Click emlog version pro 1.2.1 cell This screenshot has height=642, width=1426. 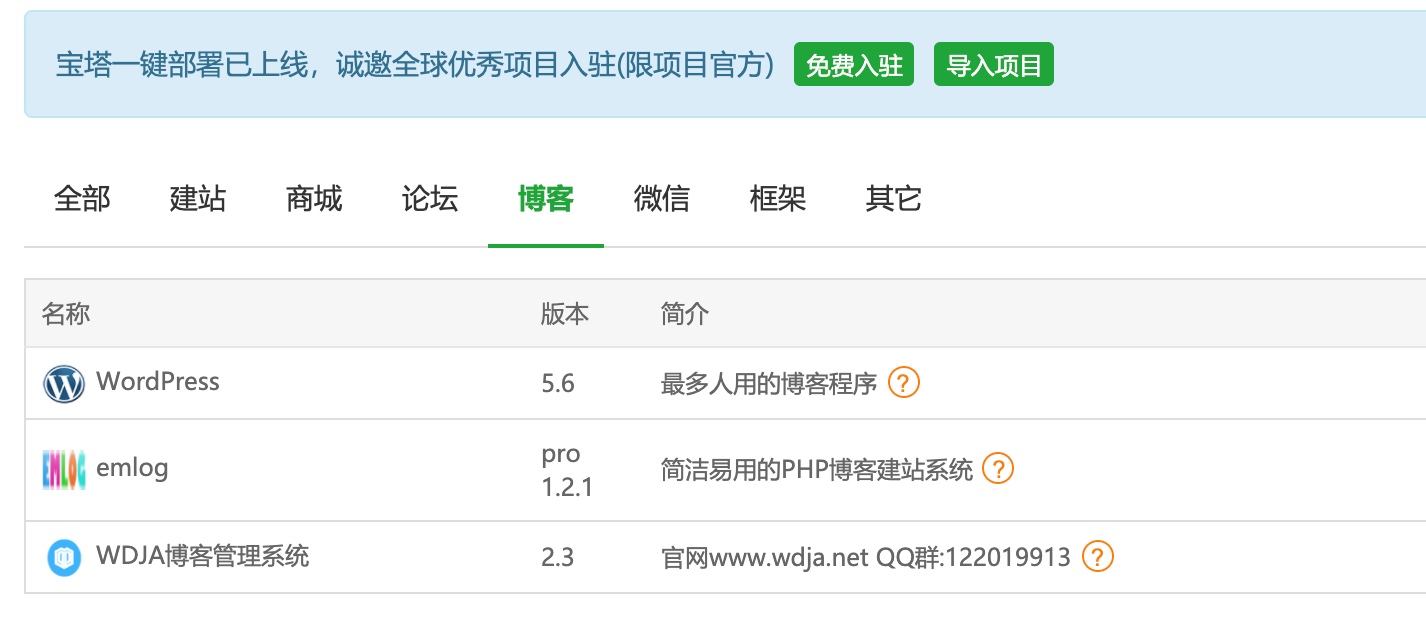pos(567,470)
